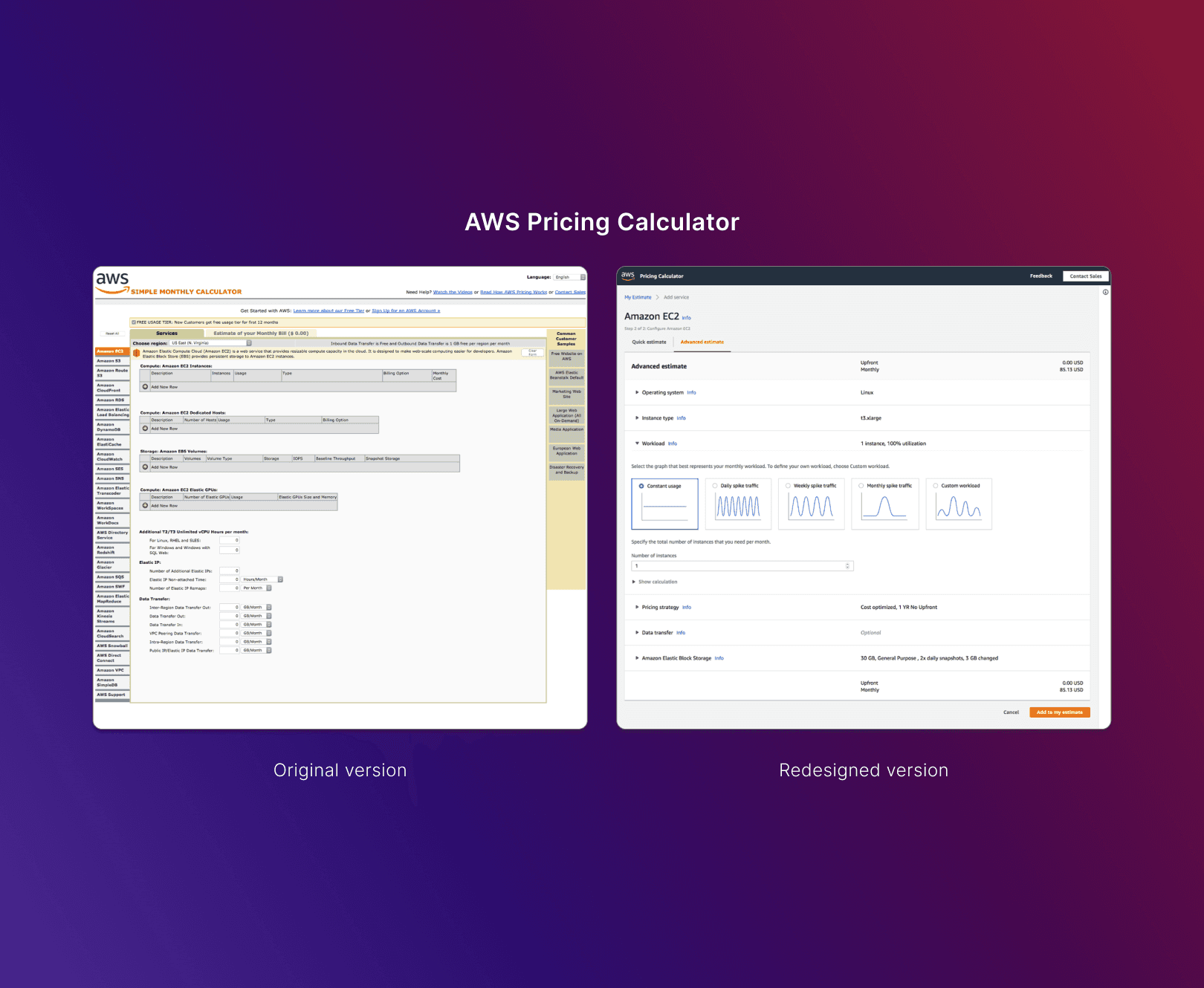Click plus icon under EC2 Elastic GPUs table
1204x988 pixels.
coord(146,505)
